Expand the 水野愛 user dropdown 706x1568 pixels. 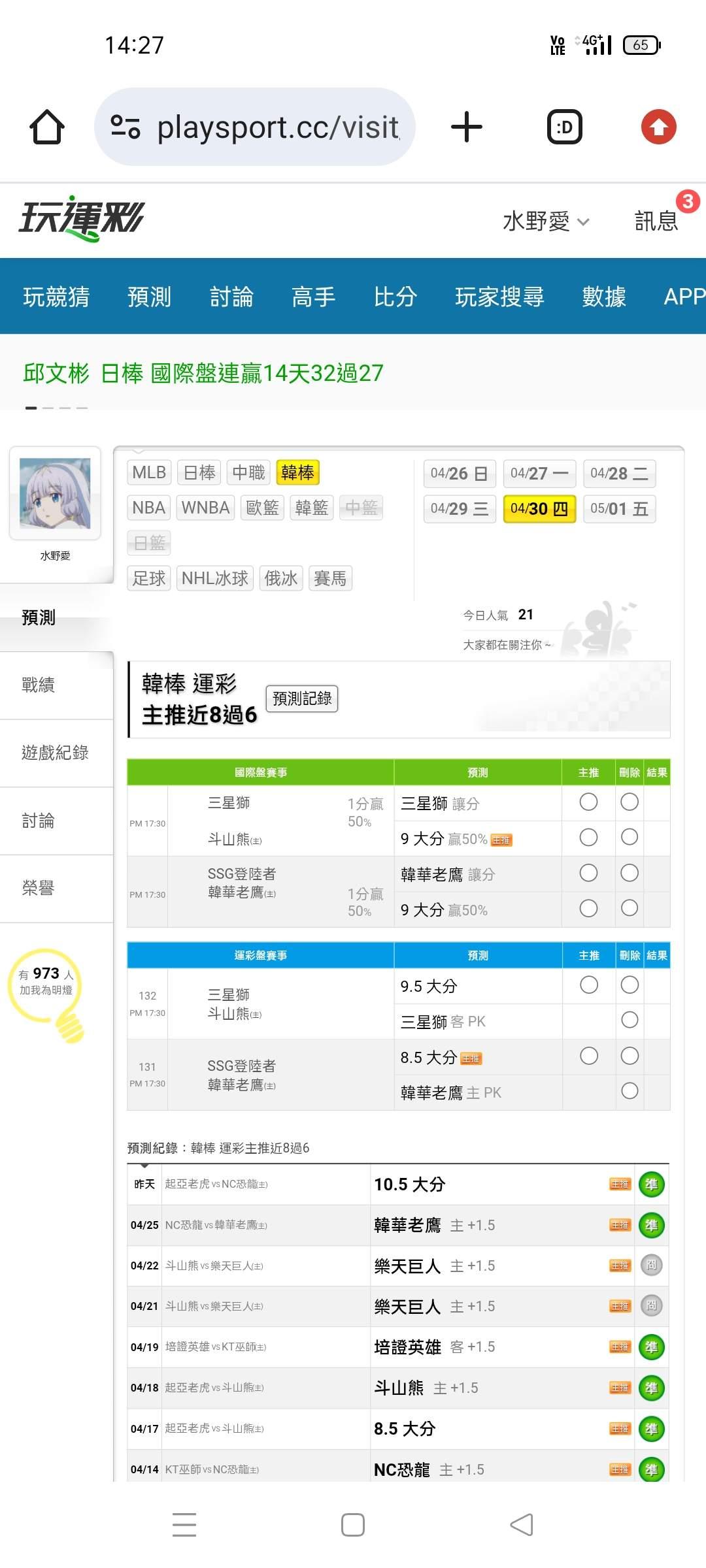(546, 221)
